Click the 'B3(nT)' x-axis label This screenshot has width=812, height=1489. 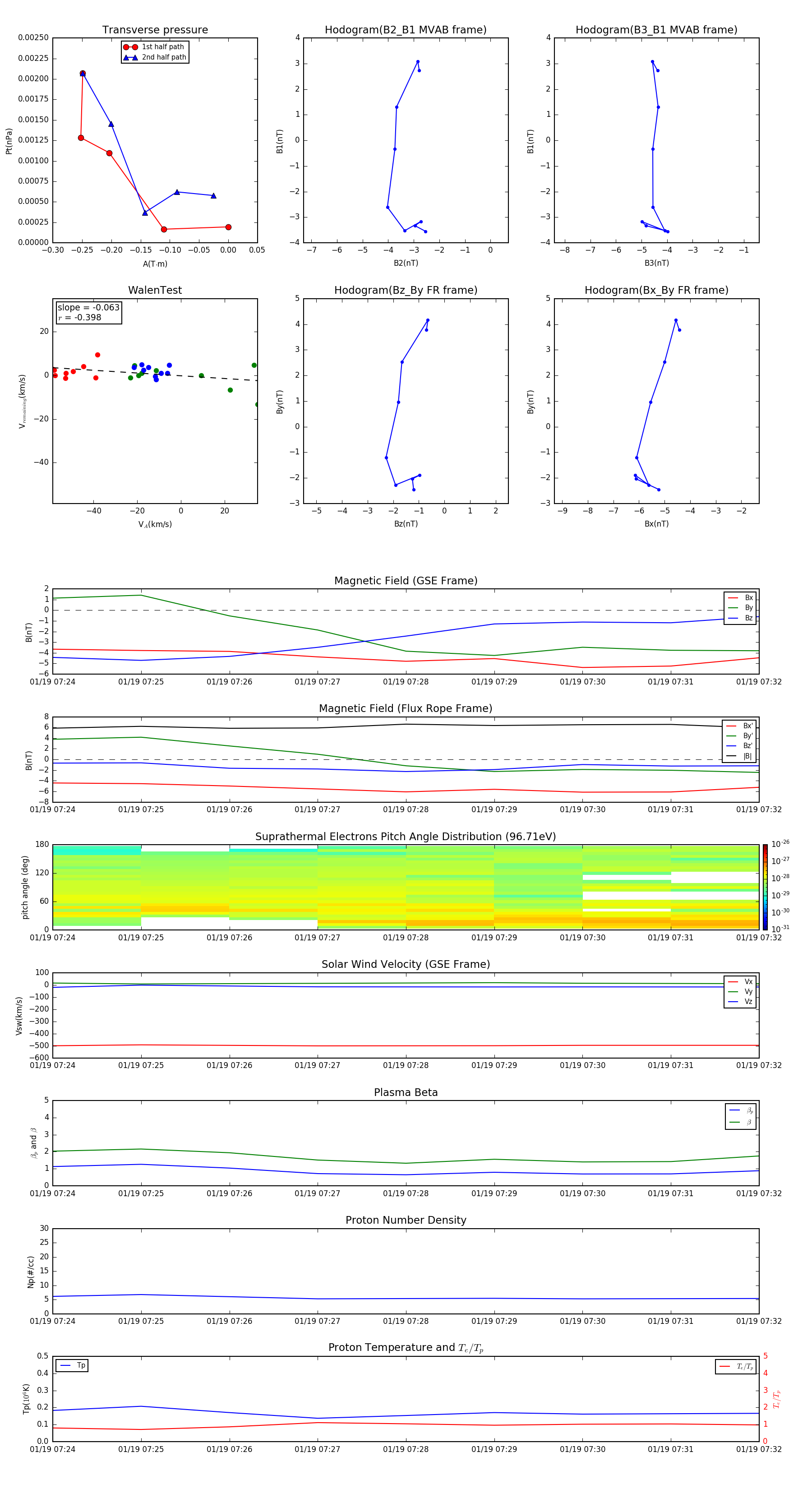(x=656, y=263)
